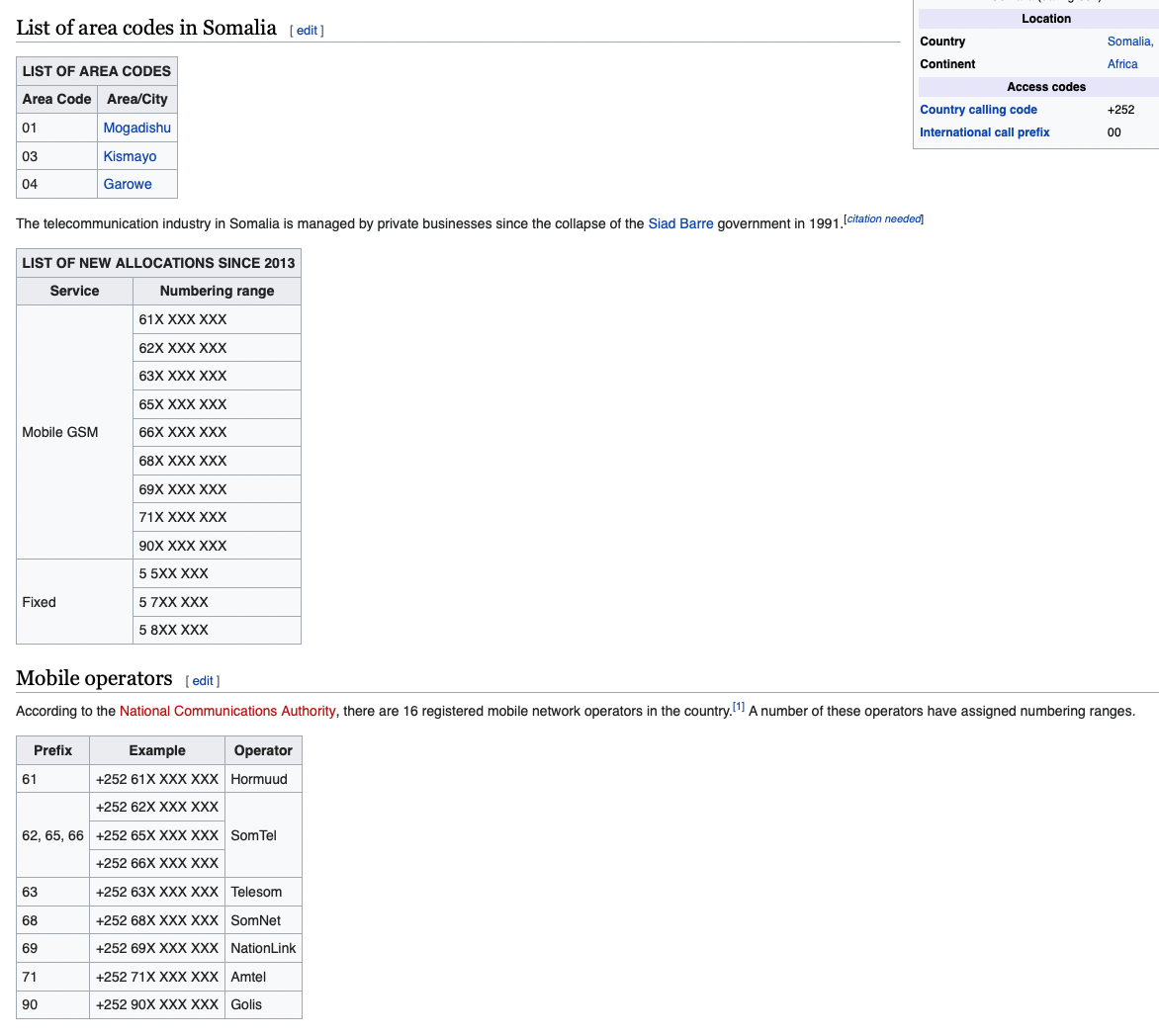Image resolution: width=1159 pixels, height=1036 pixels.
Task: Open the Mogadishu article link
Action: (x=136, y=128)
